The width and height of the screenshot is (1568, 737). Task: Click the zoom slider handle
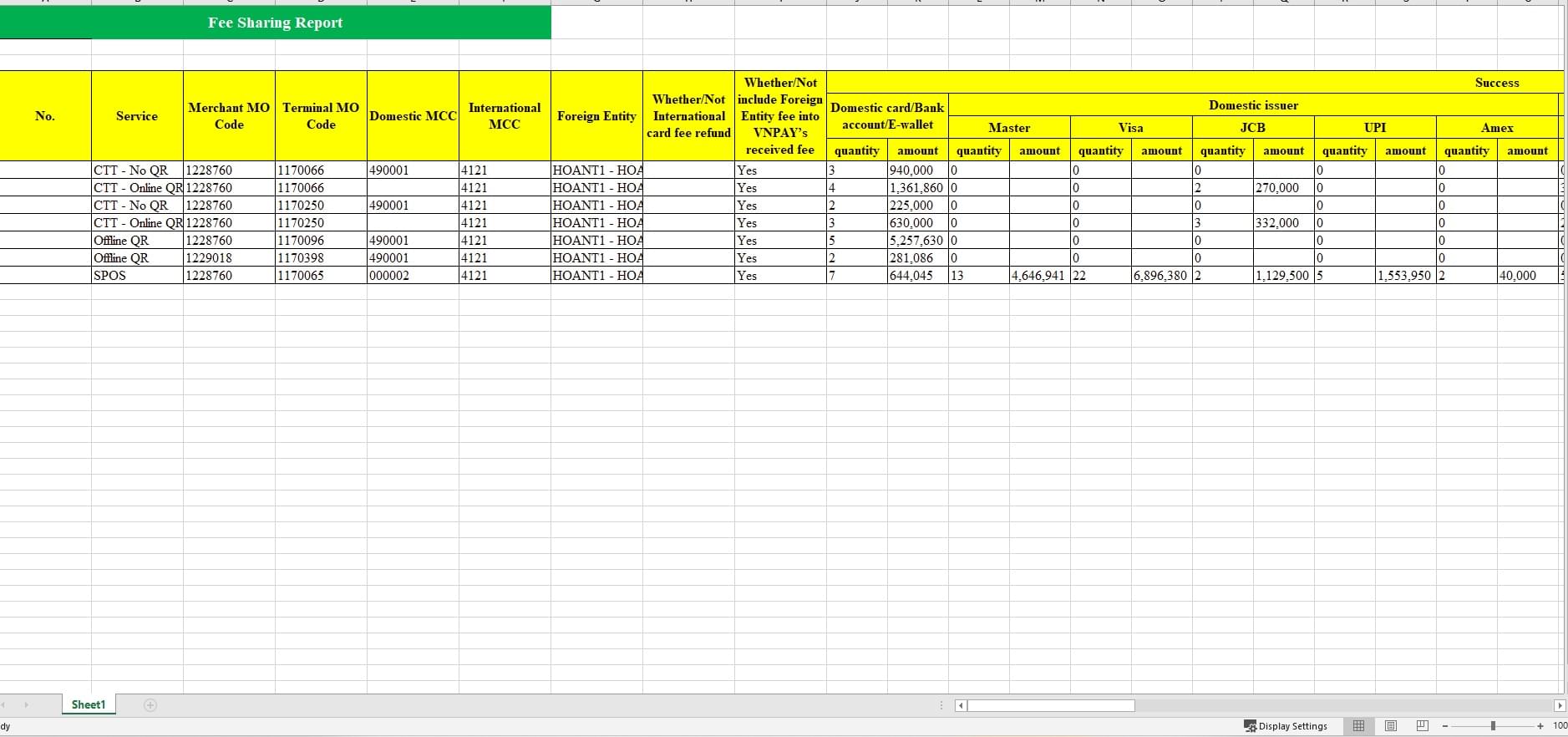coord(1493,726)
